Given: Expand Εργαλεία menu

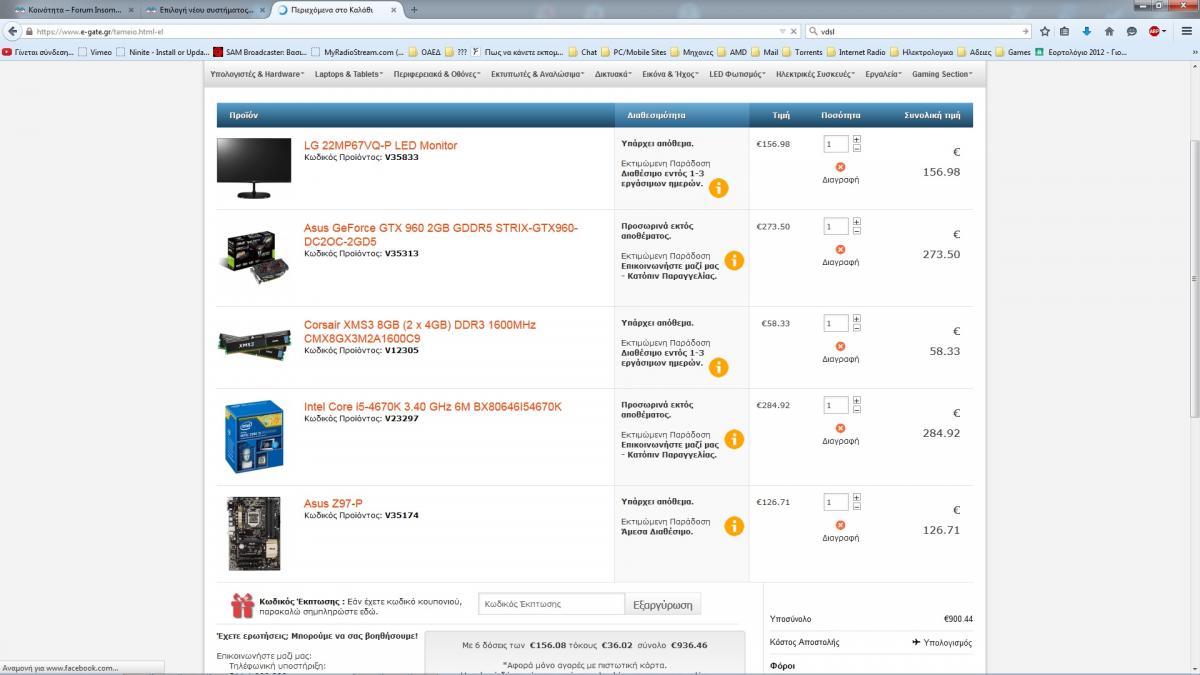Looking at the screenshot, I should (884, 74).
